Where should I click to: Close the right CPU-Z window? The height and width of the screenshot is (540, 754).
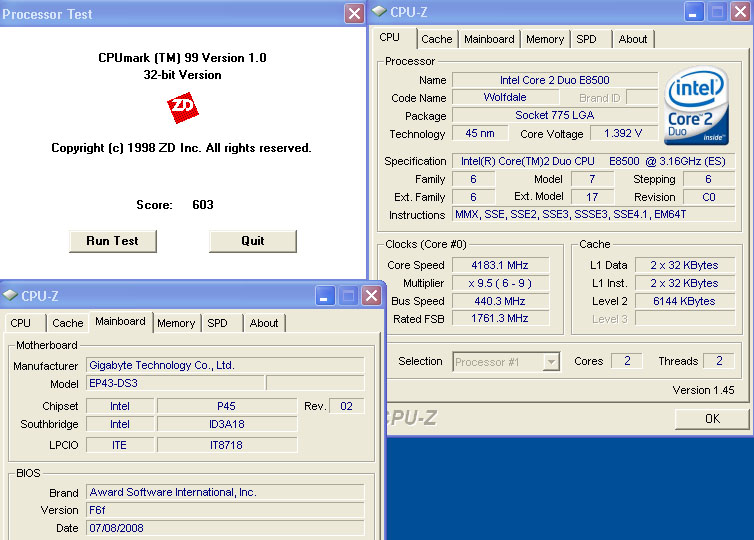point(741,12)
